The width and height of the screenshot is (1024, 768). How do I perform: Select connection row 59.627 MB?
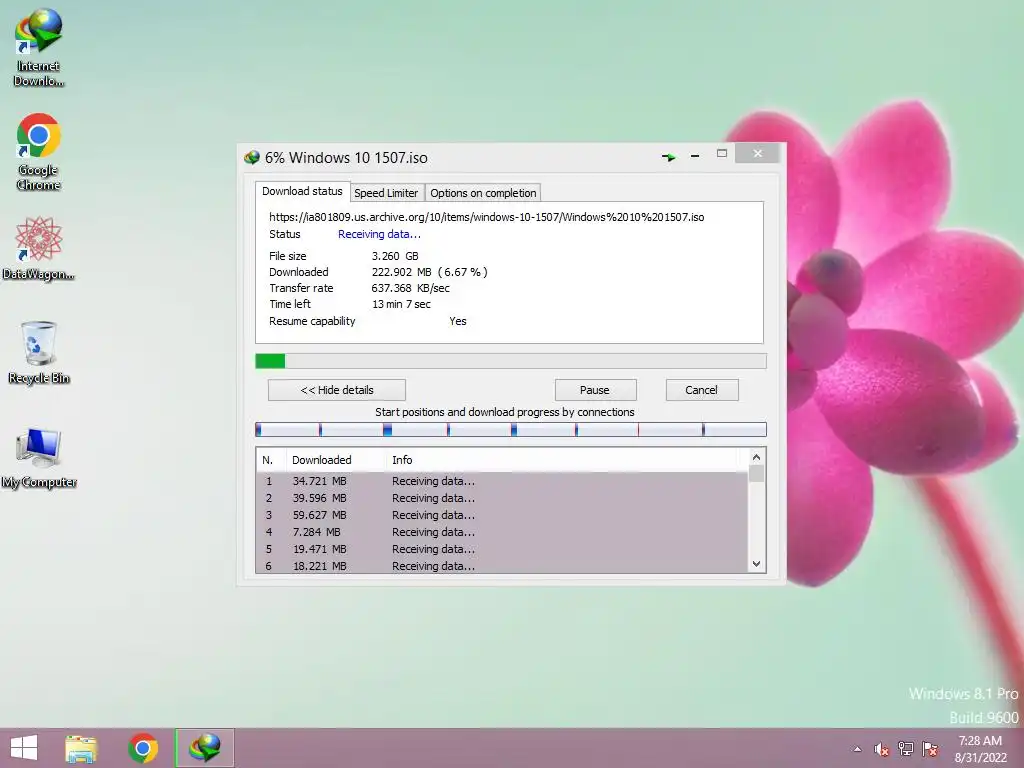pyautogui.click(x=502, y=515)
